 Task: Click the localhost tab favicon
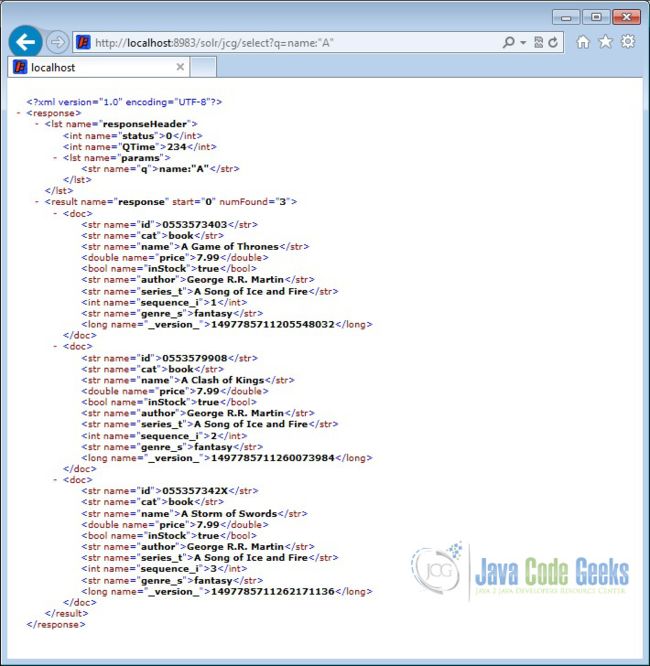point(20,67)
